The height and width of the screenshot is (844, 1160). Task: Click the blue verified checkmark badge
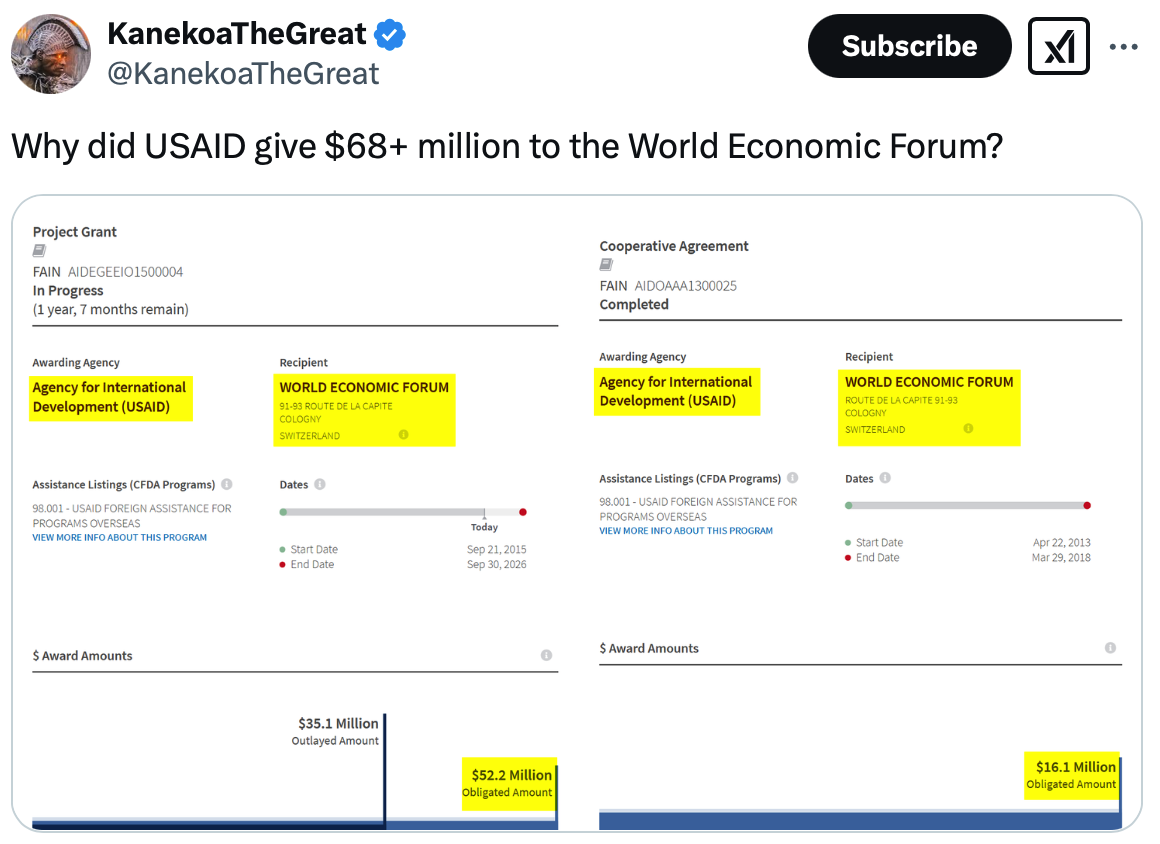click(x=390, y=35)
